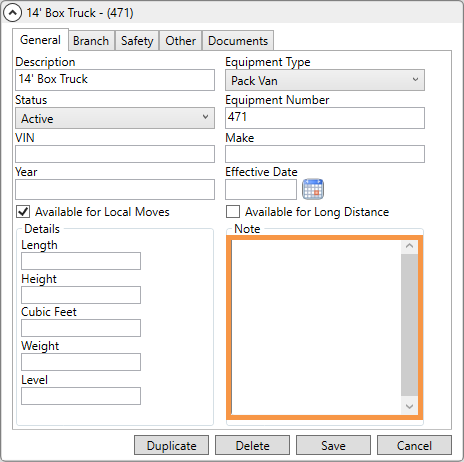The height and width of the screenshot is (462, 464).
Task: Open the Effective Date calendar picker
Action: pos(313,189)
